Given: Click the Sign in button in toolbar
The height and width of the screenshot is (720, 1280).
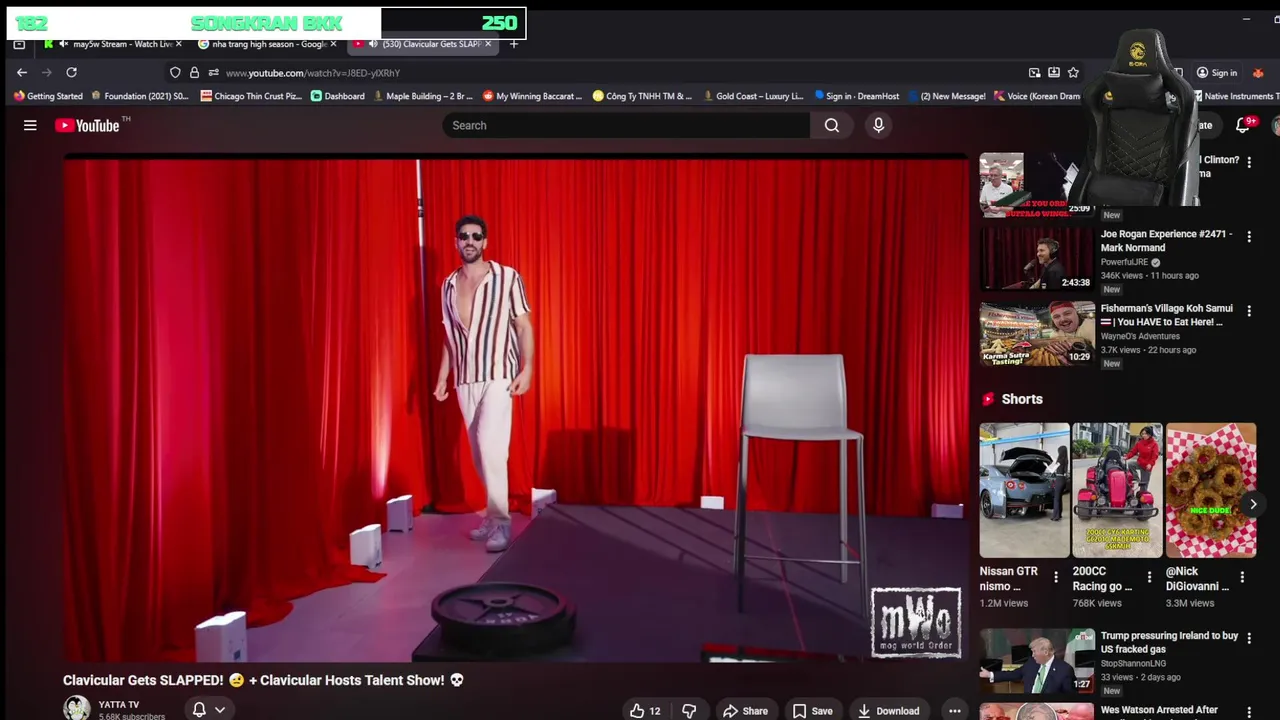Looking at the screenshot, I should [x=1217, y=72].
